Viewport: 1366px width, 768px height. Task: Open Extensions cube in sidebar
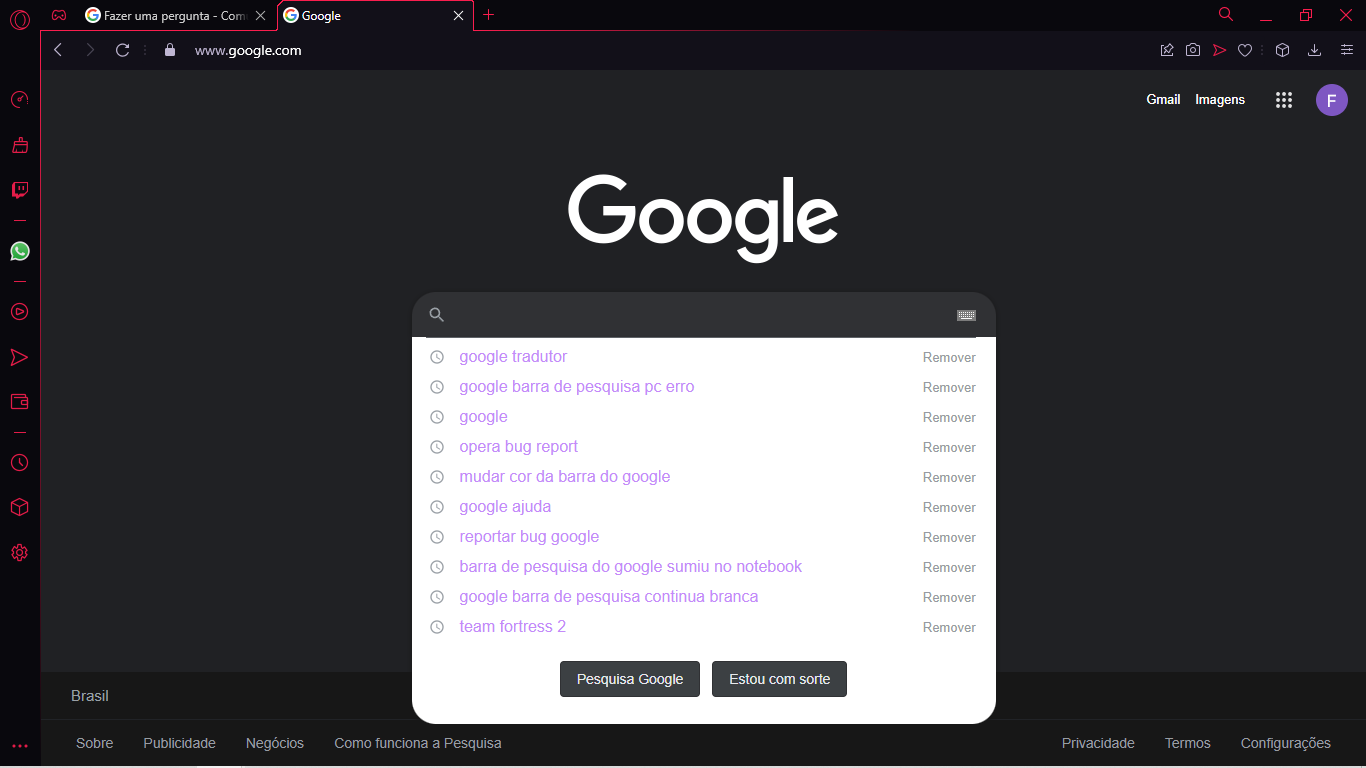(19, 508)
